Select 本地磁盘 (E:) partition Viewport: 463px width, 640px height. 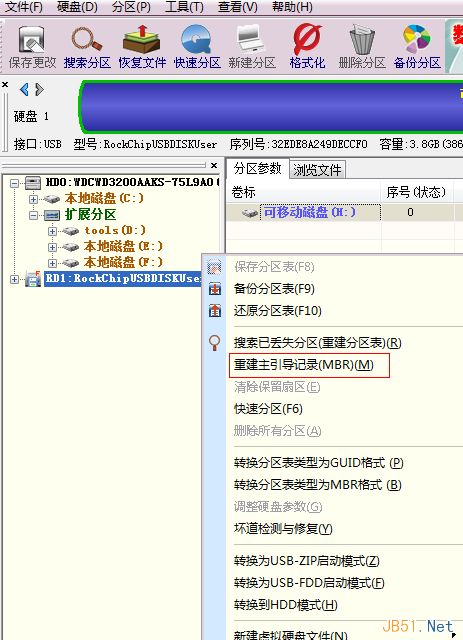(123, 247)
